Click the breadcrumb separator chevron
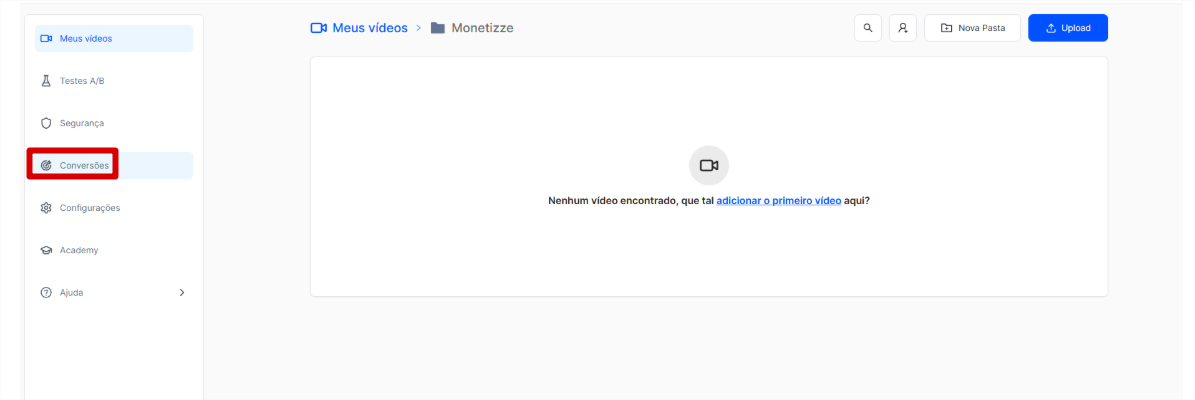 pyautogui.click(x=419, y=28)
